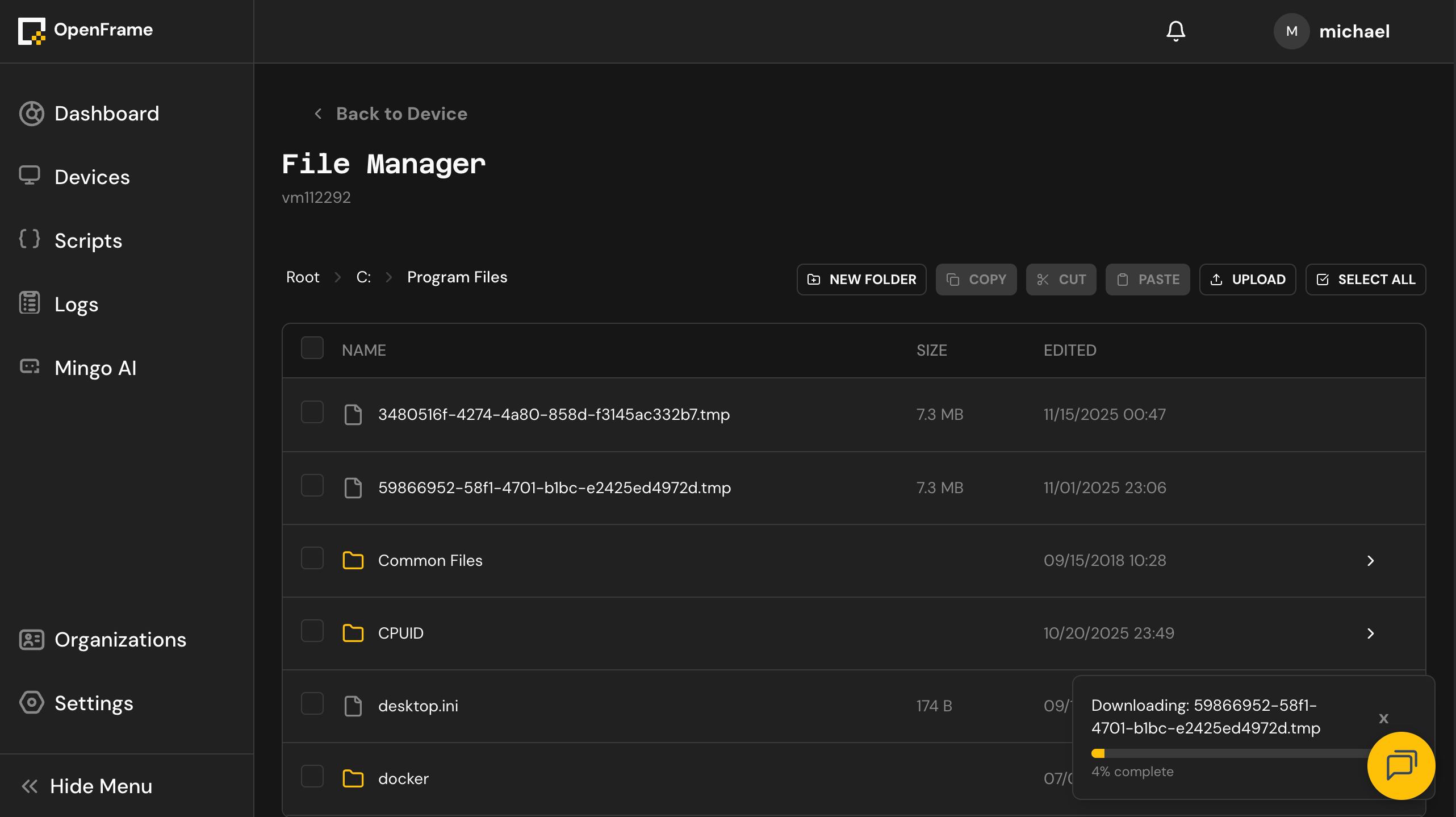Check the docker folder checkbox
Viewport: 1456px width, 817px height.
(x=312, y=776)
